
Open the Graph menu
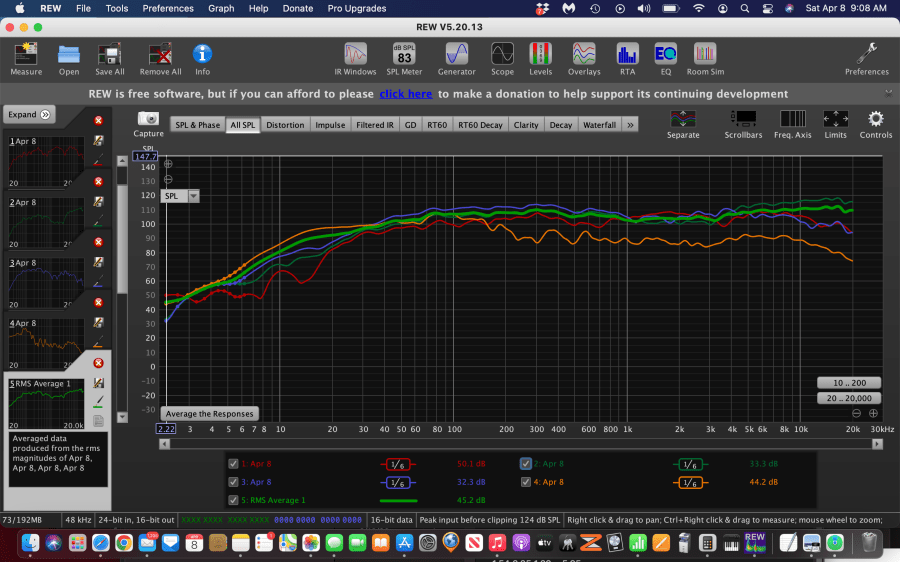tap(221, 9)
